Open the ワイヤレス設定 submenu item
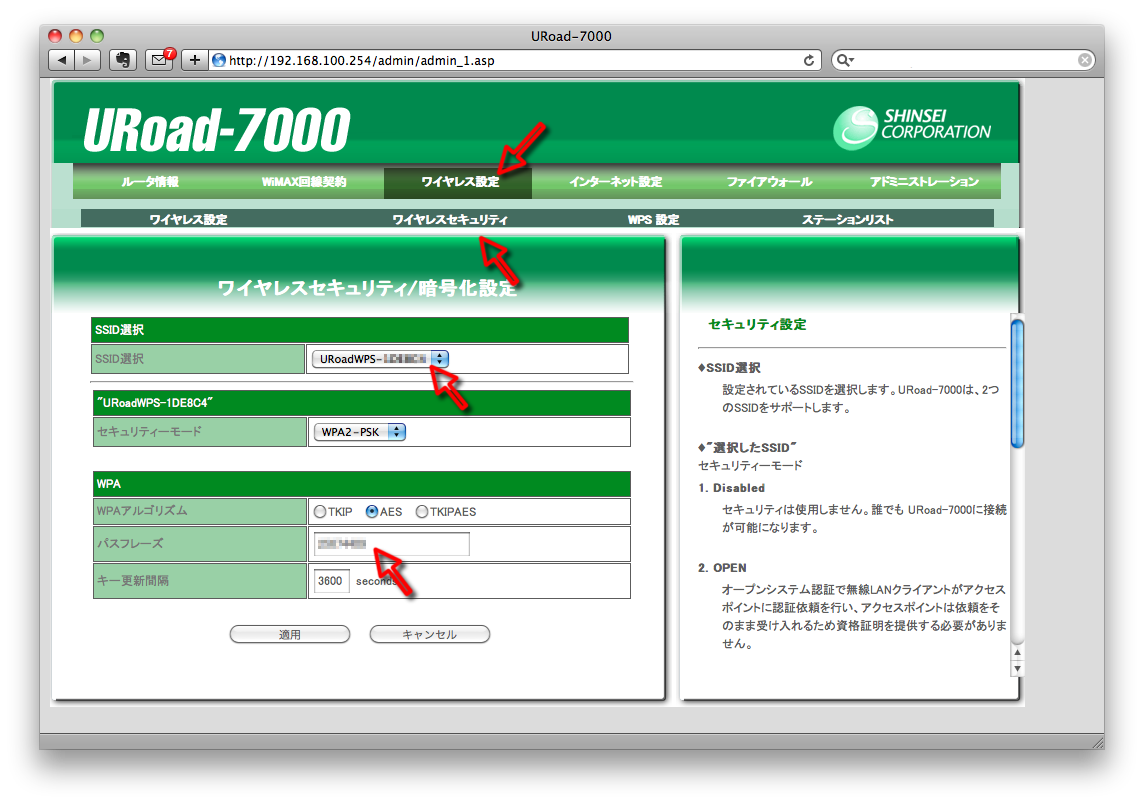 [188, 220]
